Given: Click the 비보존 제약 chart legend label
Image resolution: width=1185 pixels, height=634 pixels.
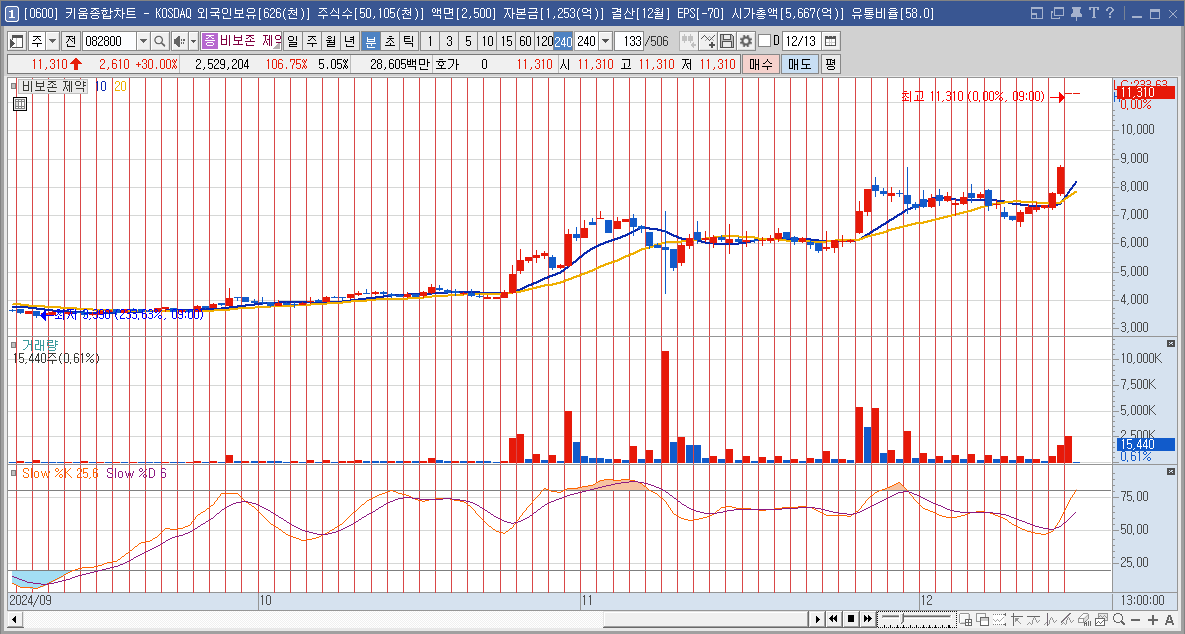Looking at the screenshot, I should 54,87.
